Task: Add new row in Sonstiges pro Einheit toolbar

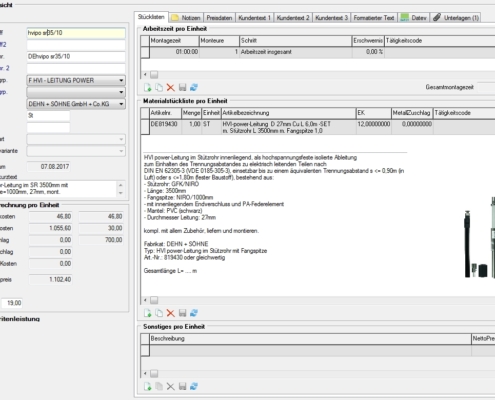Action: (147, 386)
